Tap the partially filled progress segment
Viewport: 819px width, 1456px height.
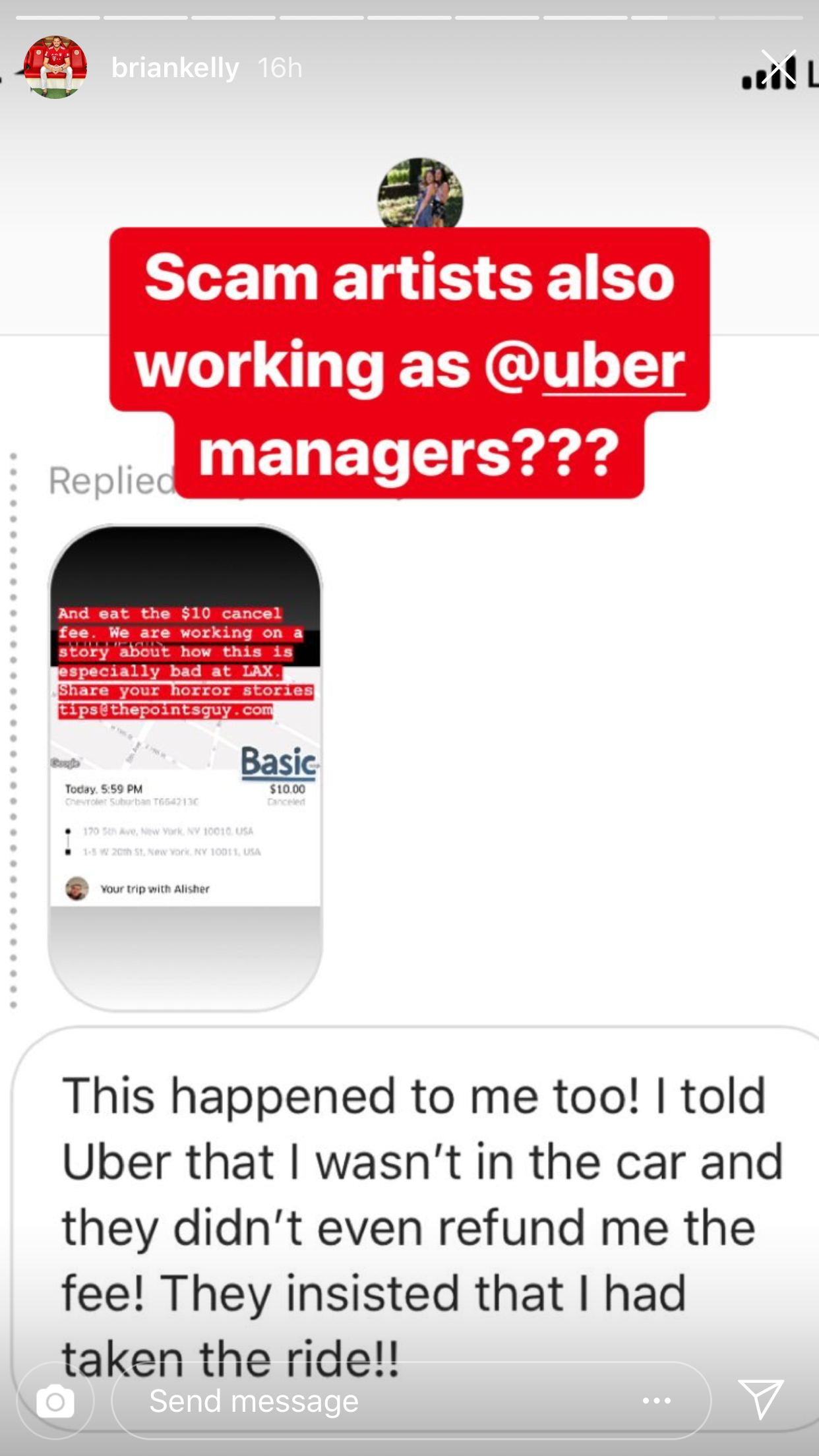(673, 17)
